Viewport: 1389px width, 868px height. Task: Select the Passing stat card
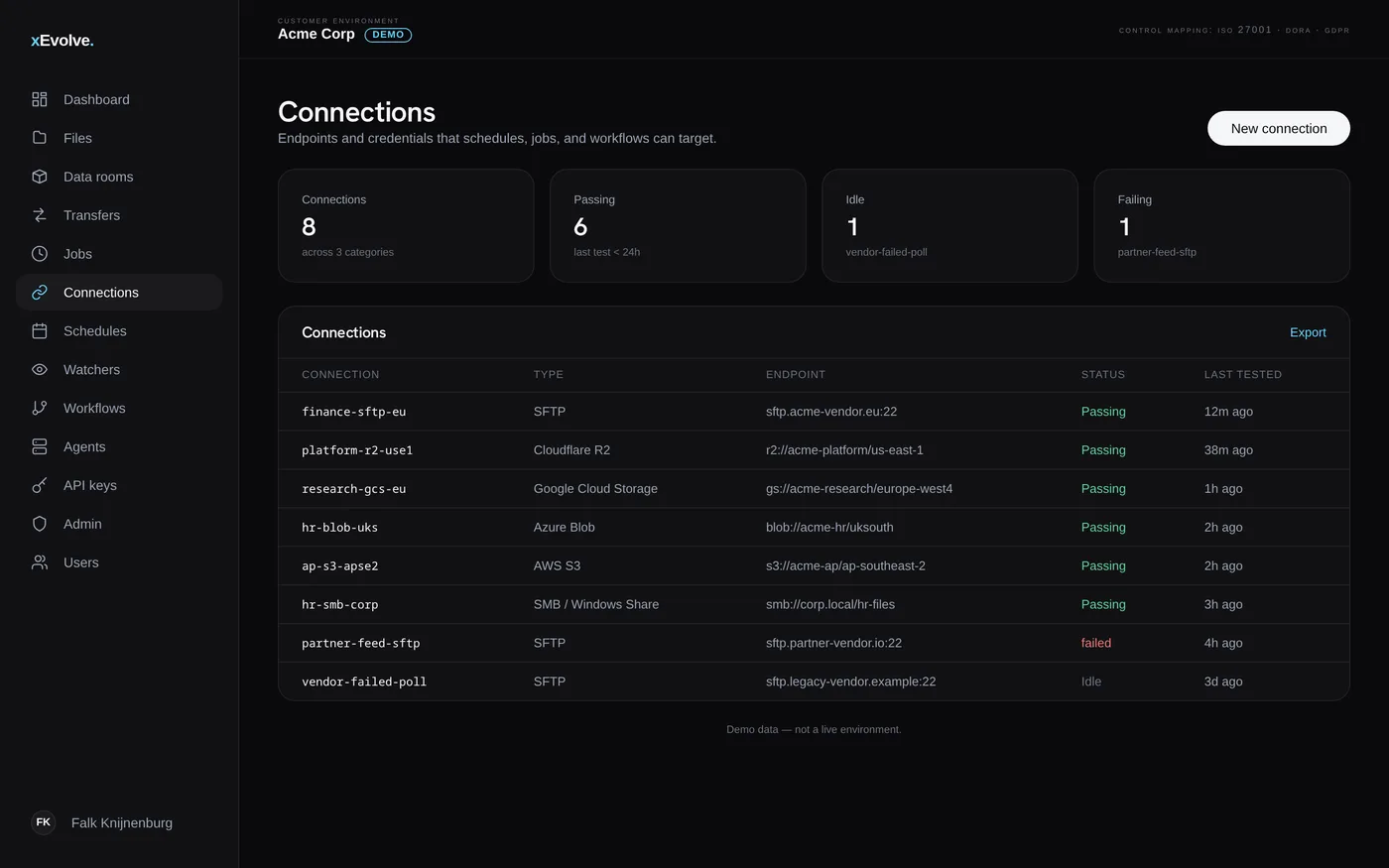(678, 225)
